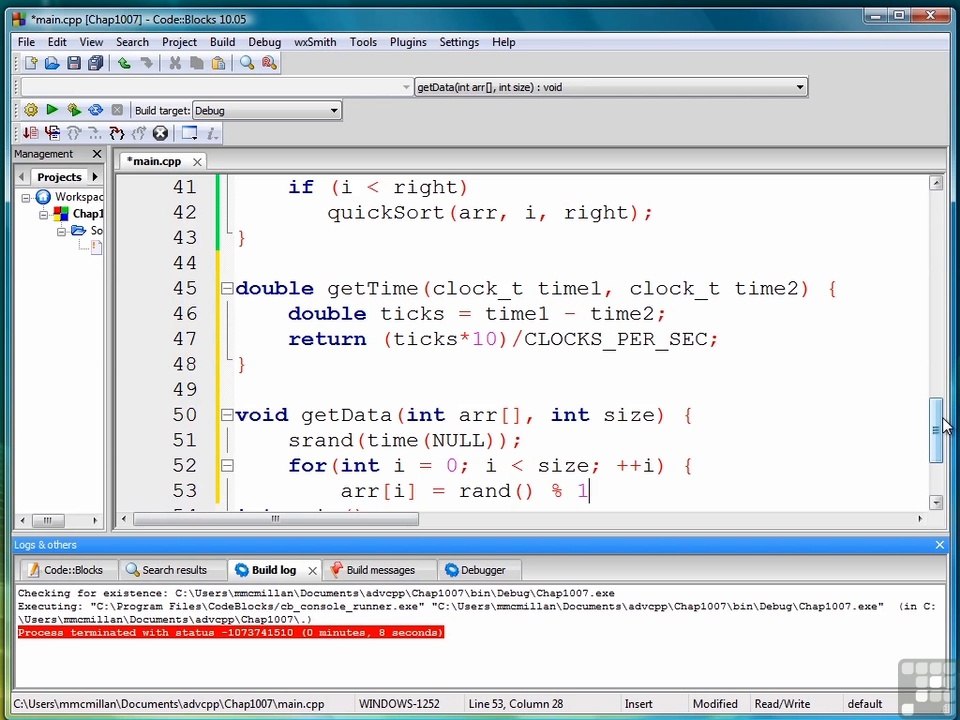Screen dimensions: 960x720
Task: Run the program with the green play icon
Action: 52,110
